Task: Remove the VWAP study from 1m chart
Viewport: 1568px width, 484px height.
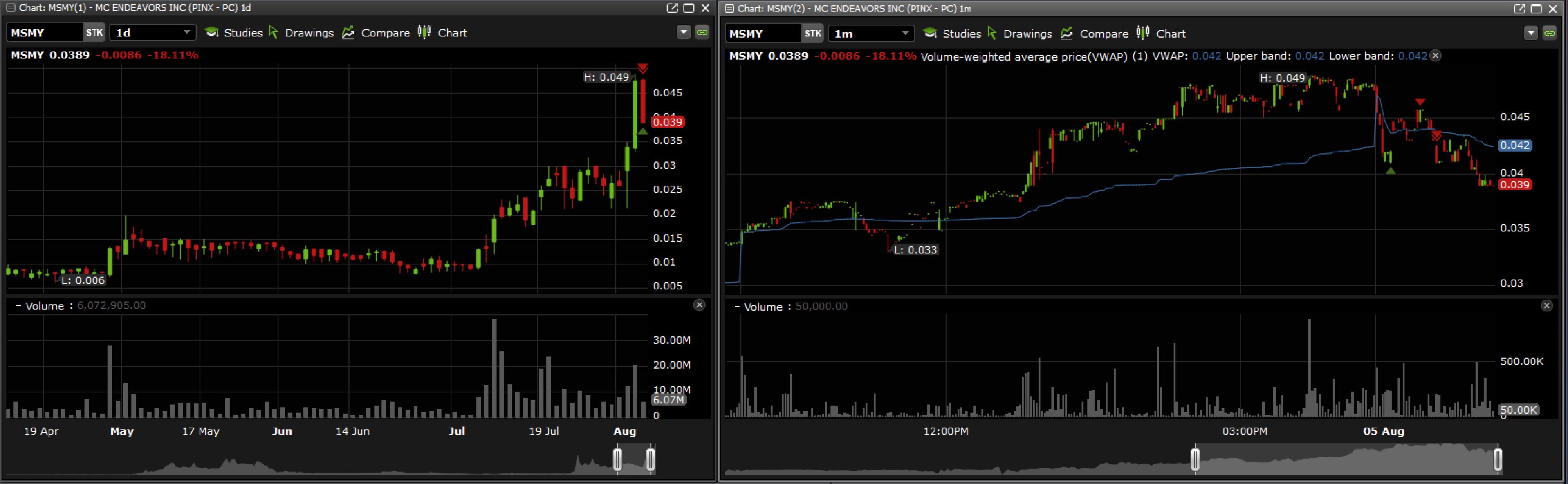Action: (1435, 56)
